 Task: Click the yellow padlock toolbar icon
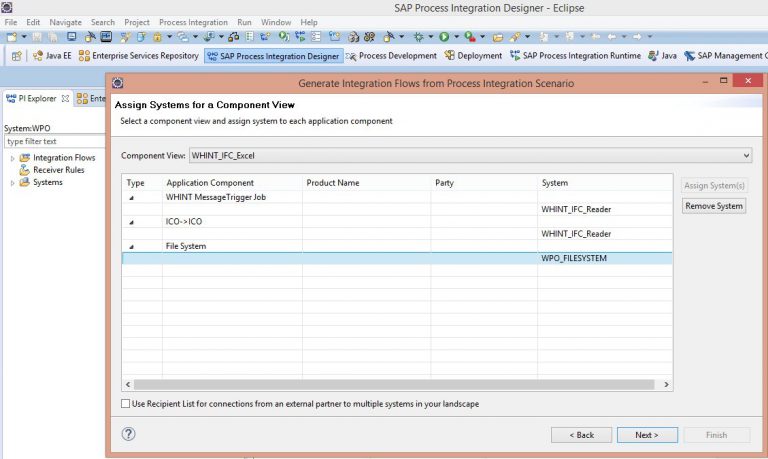(x=157, y=37)
